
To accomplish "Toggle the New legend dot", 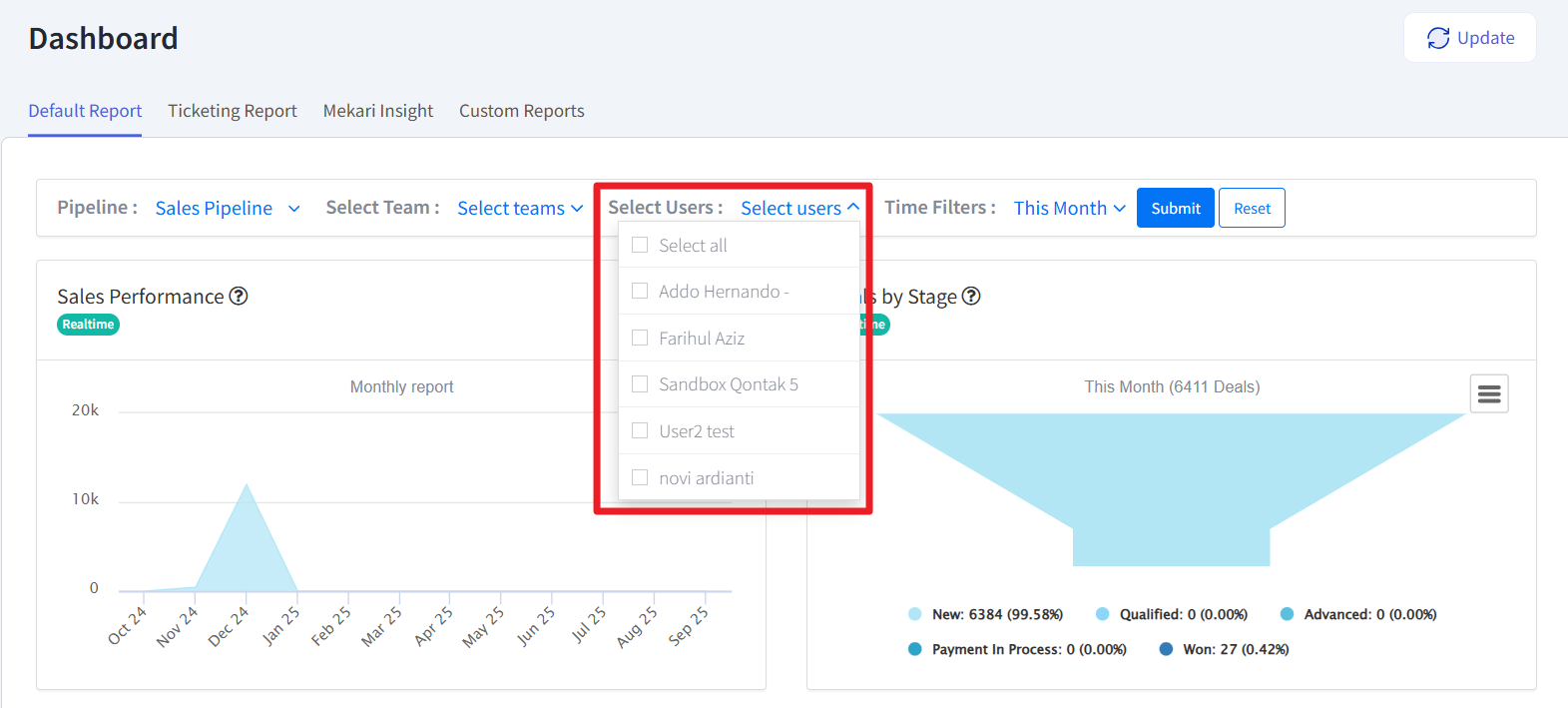I will tap(915, 614).
